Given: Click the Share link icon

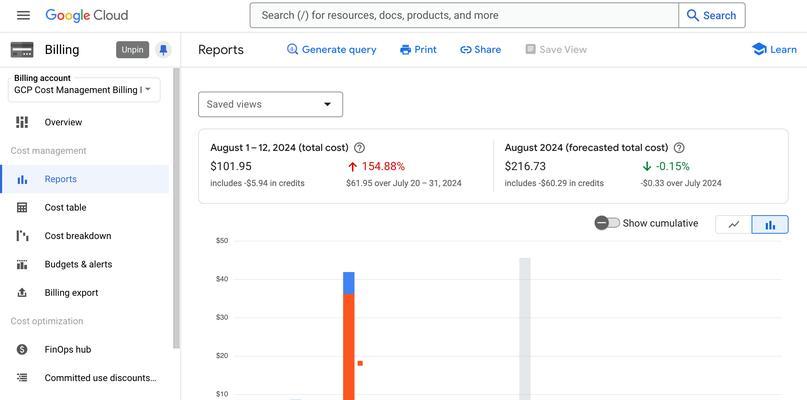Looking at the screenshot, I should tap(466, 49).
